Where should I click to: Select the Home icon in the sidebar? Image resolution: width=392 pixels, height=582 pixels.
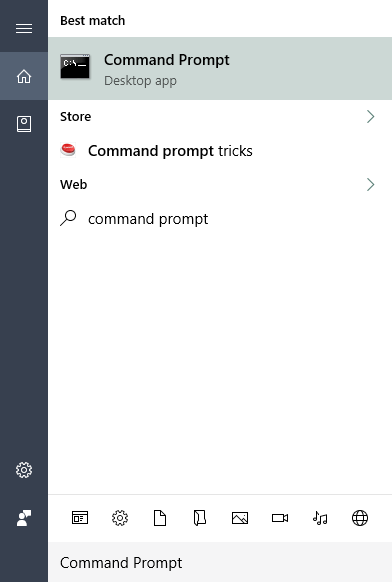24,76
